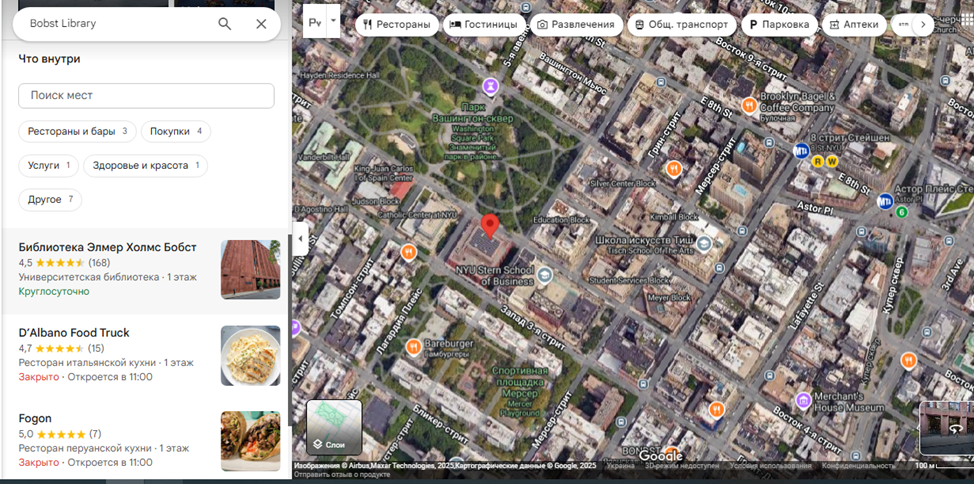Filter by Рестораны и бары chip
The image size is (974, 484).
[77, 131]
